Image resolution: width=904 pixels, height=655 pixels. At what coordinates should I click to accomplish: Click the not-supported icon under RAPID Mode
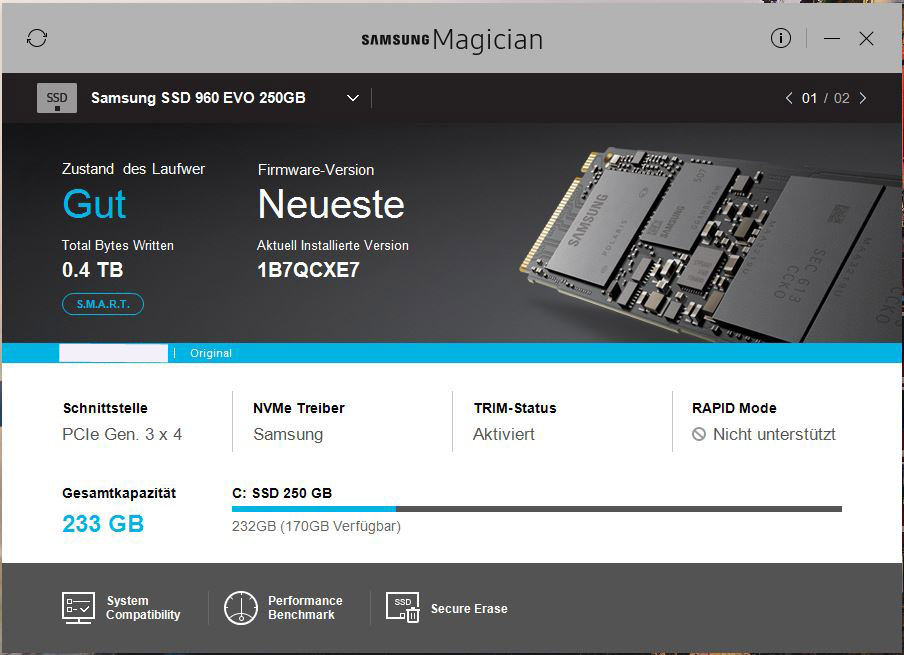(699, 434)
